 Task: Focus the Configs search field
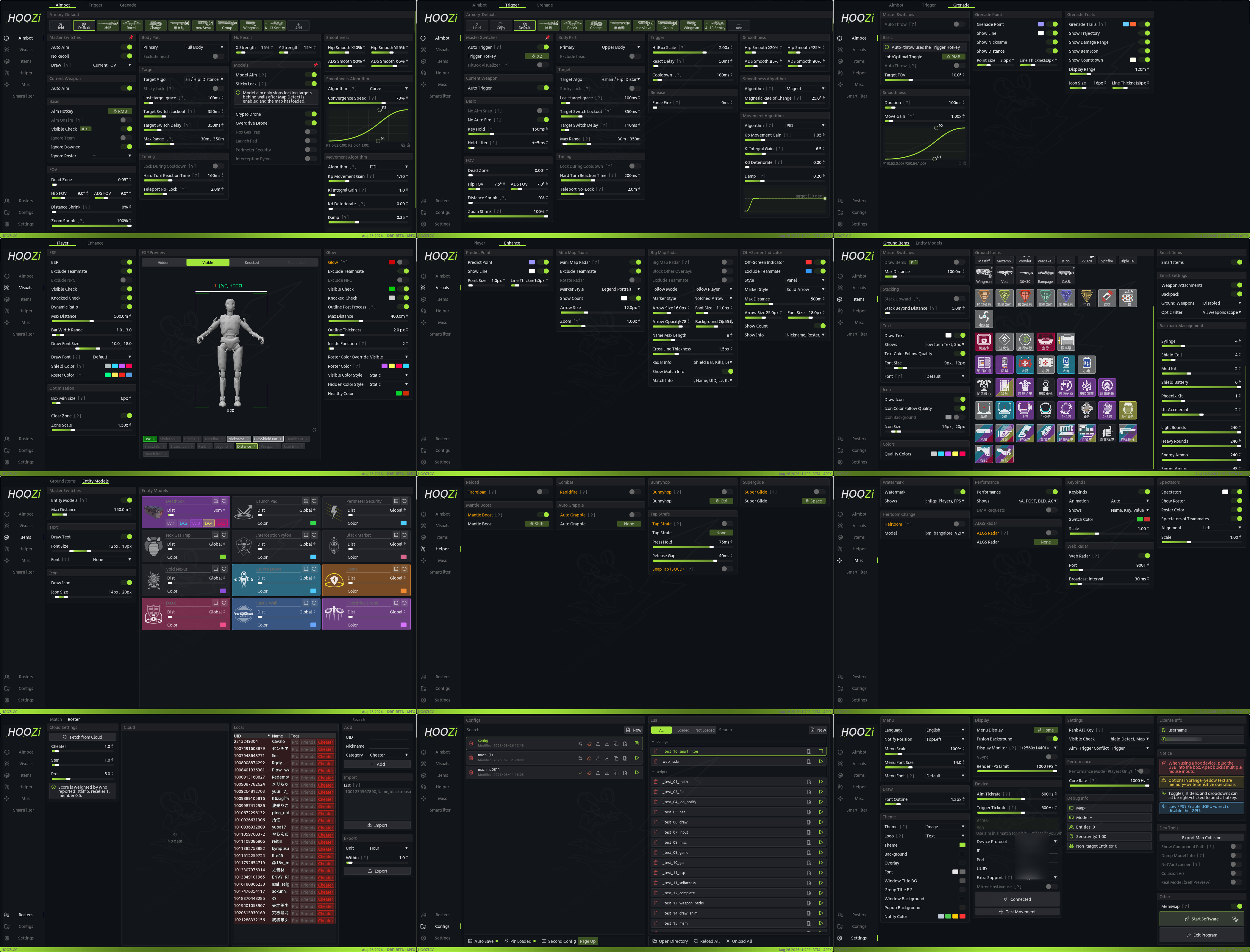(x=544, y=730)
